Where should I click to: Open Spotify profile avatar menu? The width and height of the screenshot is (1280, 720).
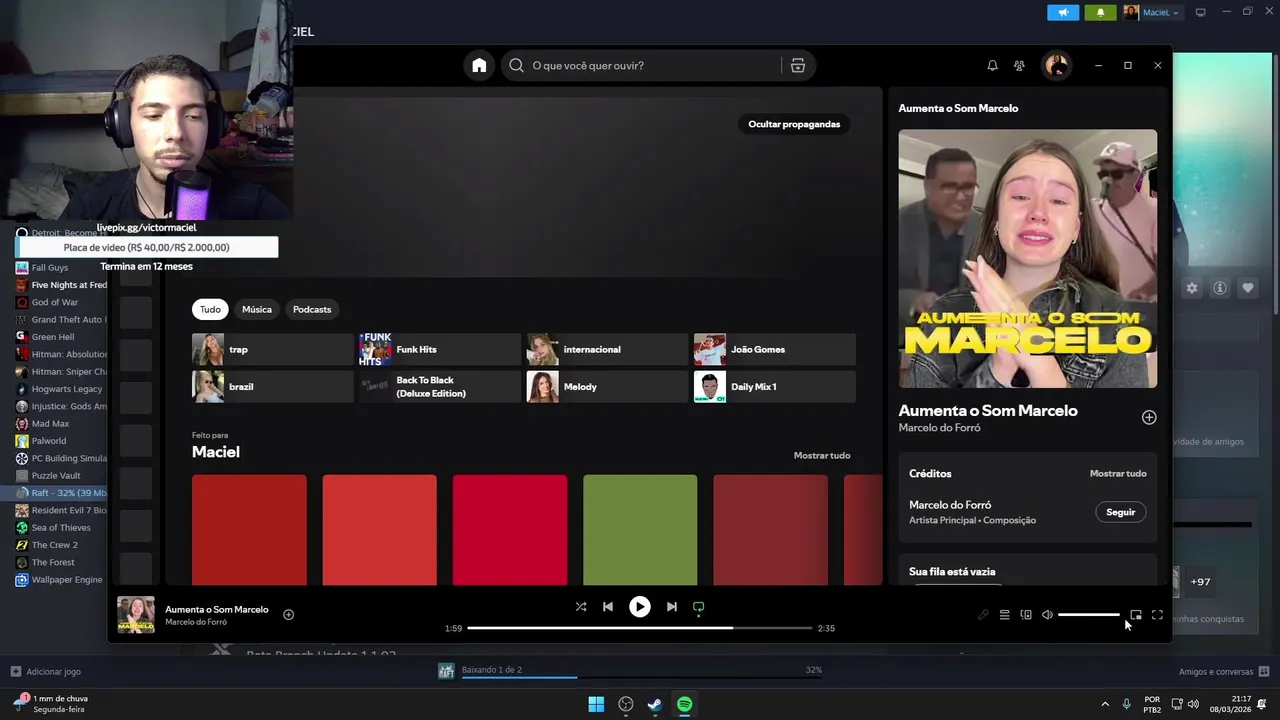coord(1056,65)
